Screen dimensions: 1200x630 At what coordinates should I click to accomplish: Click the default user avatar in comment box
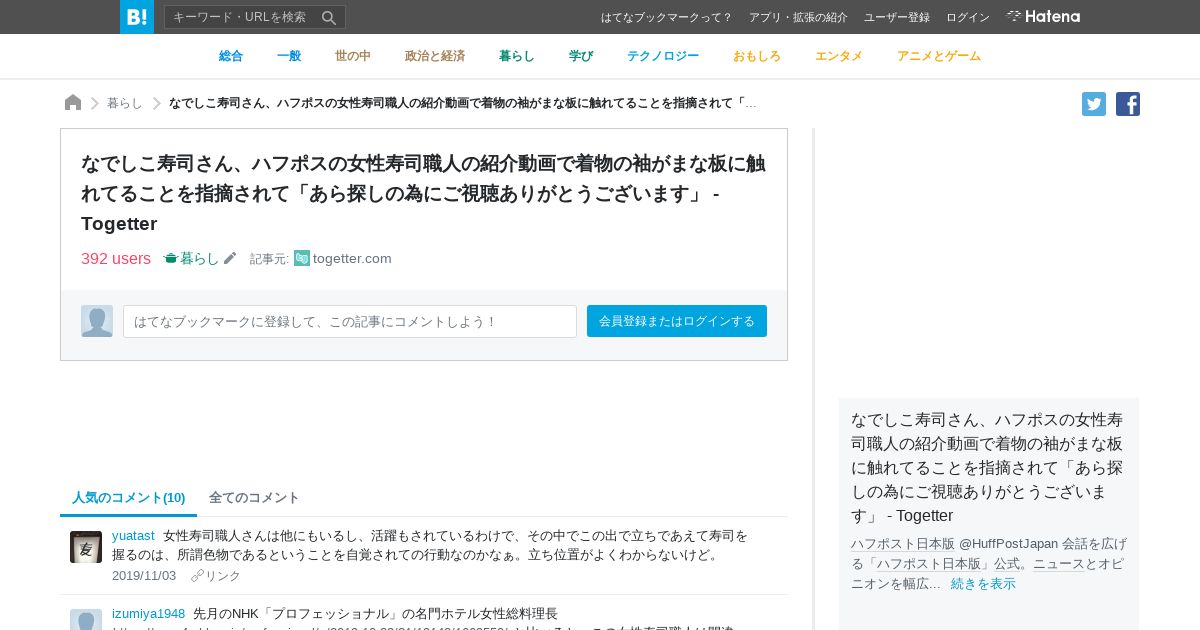point(97,321)
